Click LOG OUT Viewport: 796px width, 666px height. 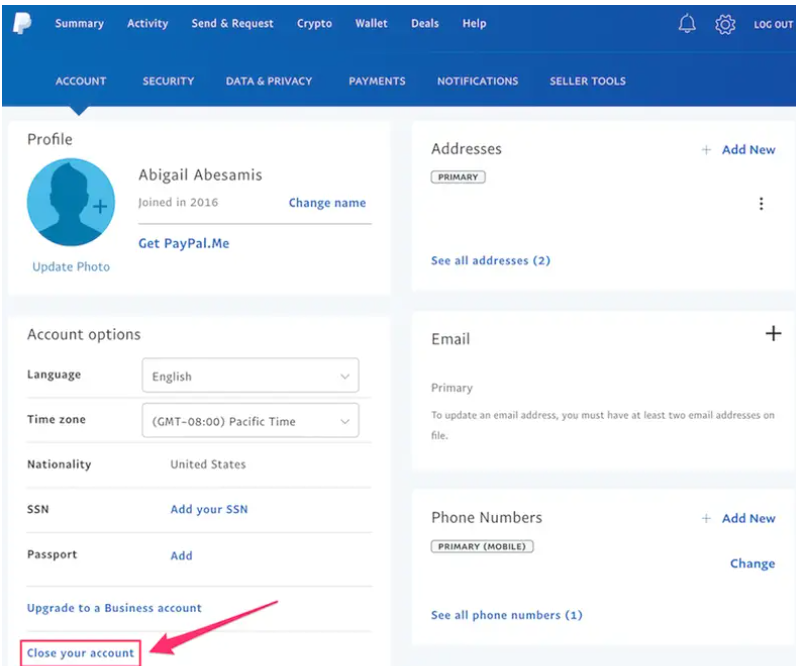tap(773, 24)
